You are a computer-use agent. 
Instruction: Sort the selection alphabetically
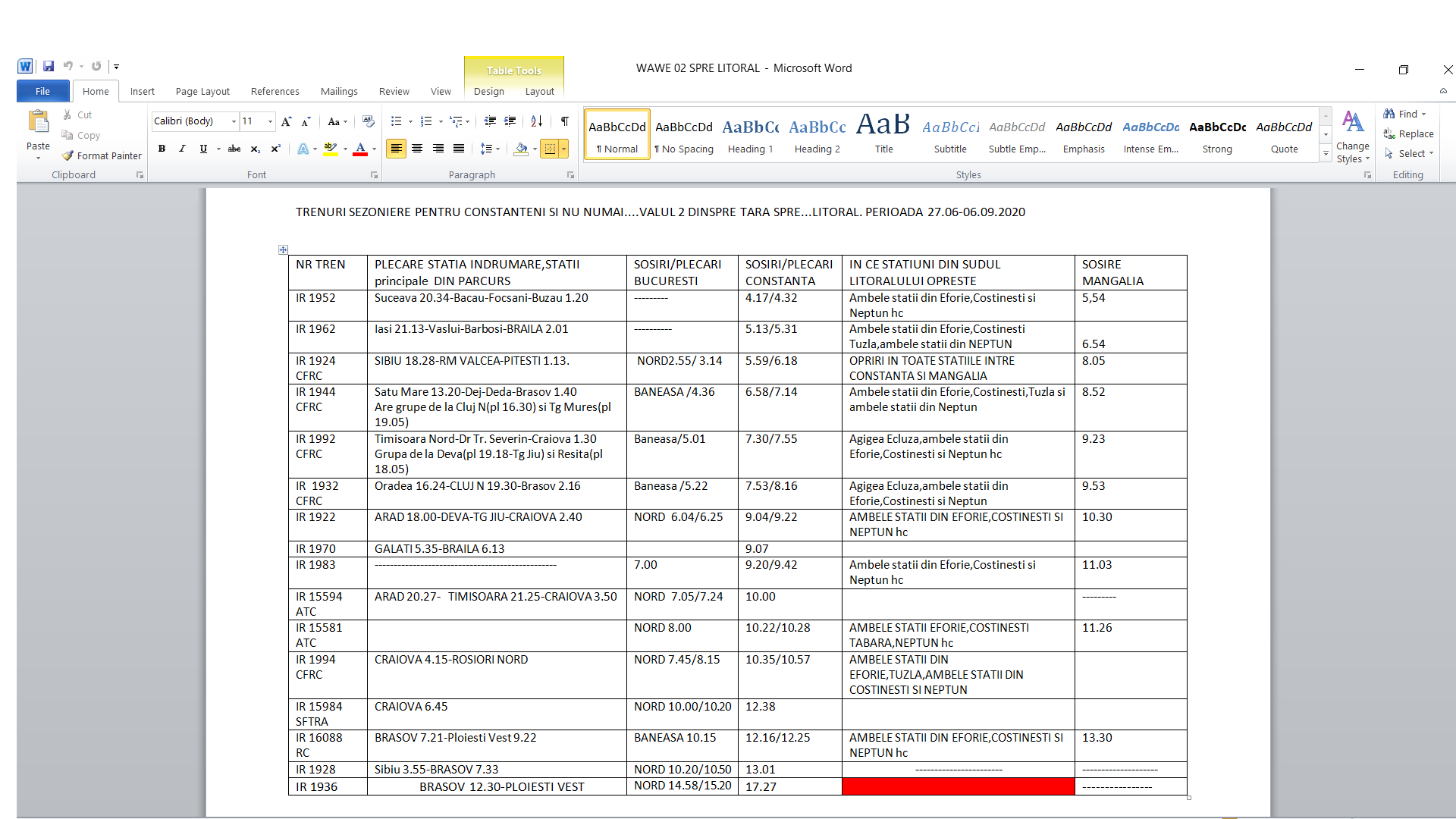[537, 121]
